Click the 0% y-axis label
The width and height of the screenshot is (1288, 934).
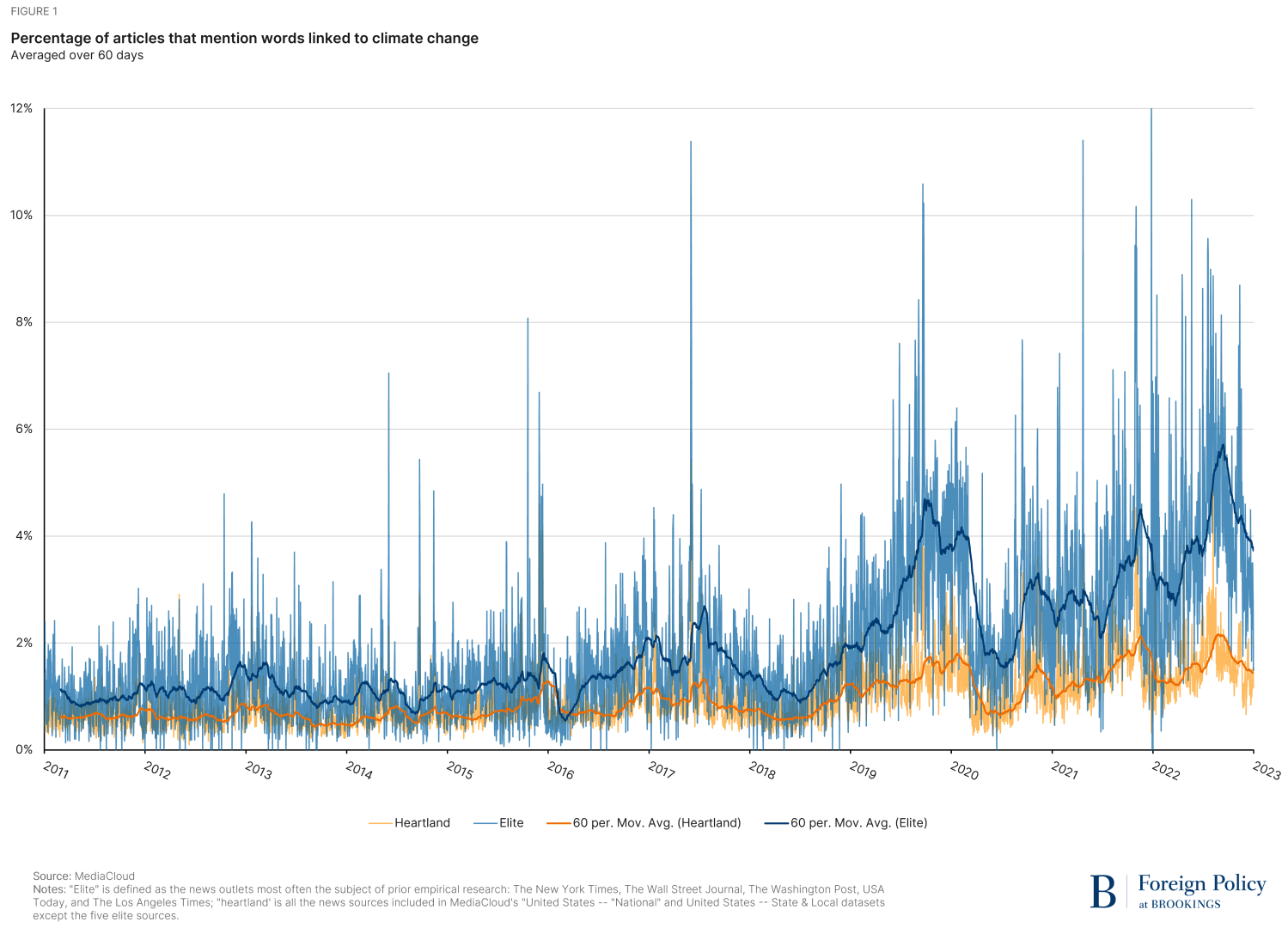24,749
